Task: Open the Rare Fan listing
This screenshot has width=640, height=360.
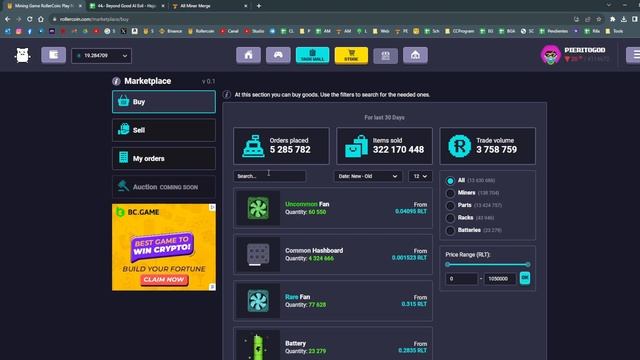Action: coord(333,301)
